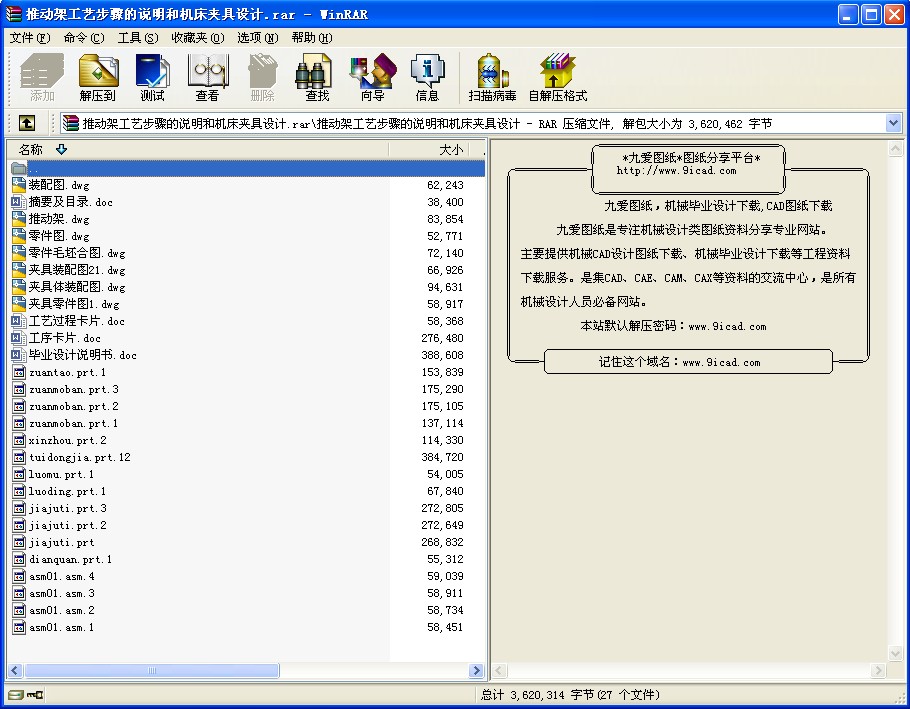Click the parent folder ".." entry
This screenshot has height=709, width=910.
point(33,168)
